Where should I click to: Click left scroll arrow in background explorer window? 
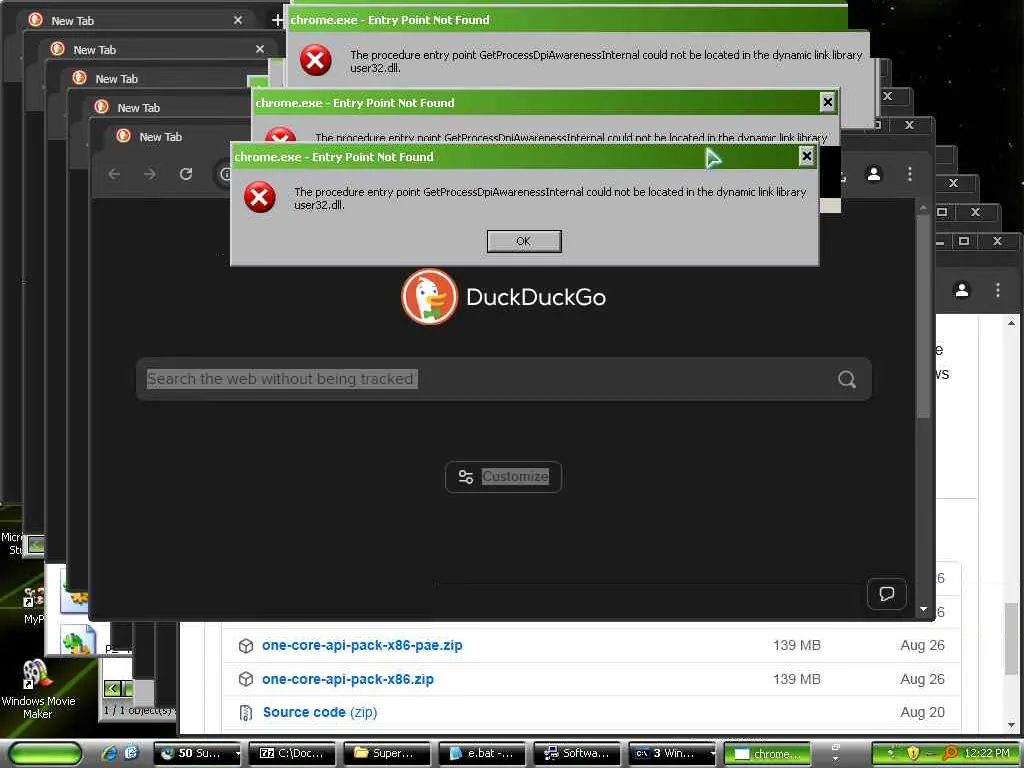[112, 688]
